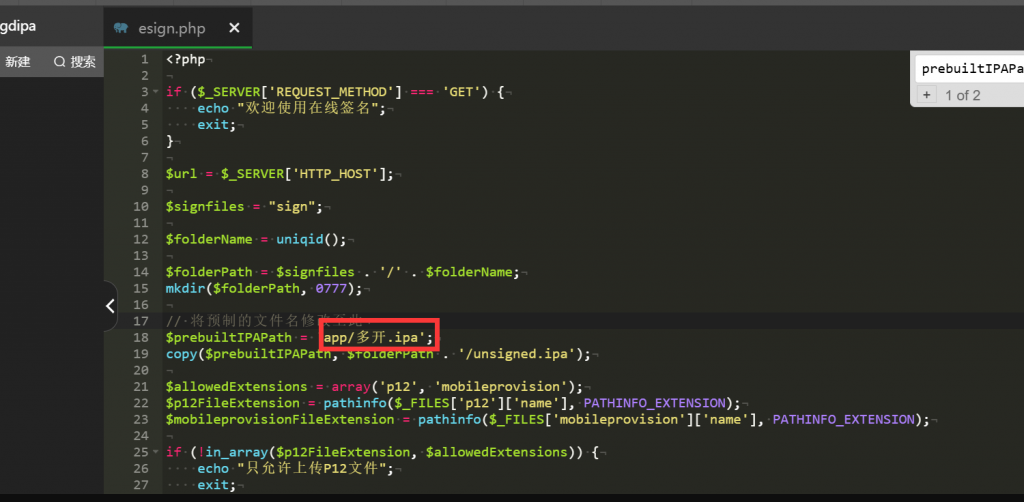1024x502 pixels.
Task: Click the '1 of 2' match counter
Action: (962, 95)
